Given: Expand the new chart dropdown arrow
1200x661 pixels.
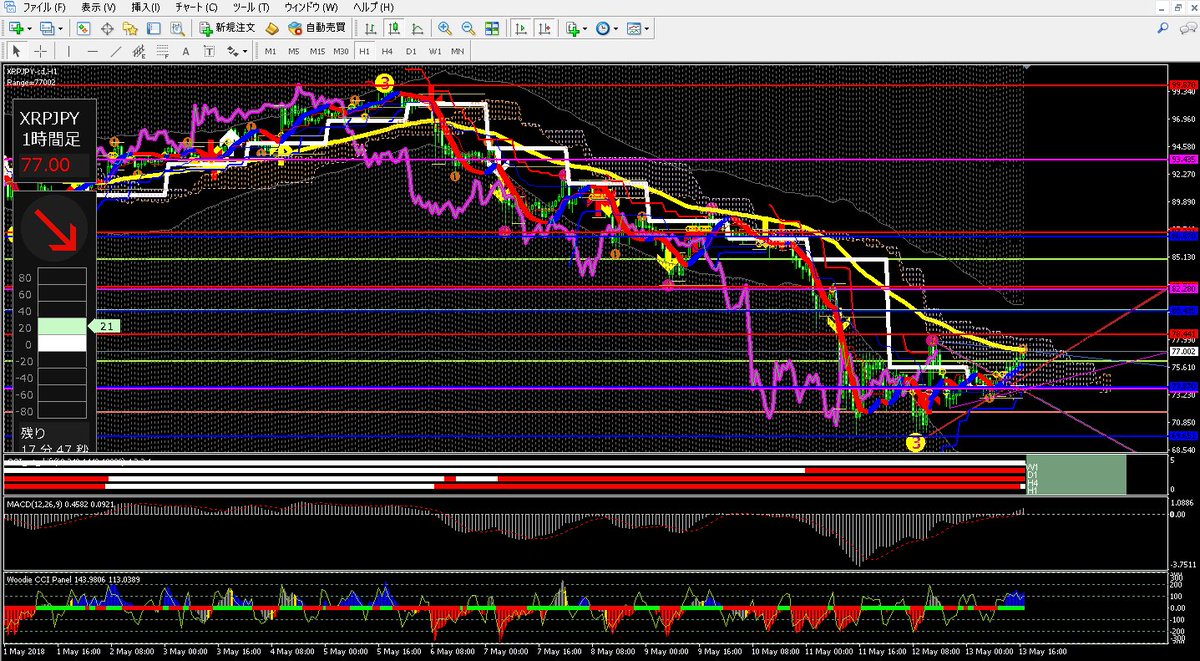Looking at the screenshot, I should pyautogui.click(x=30, y=30).
